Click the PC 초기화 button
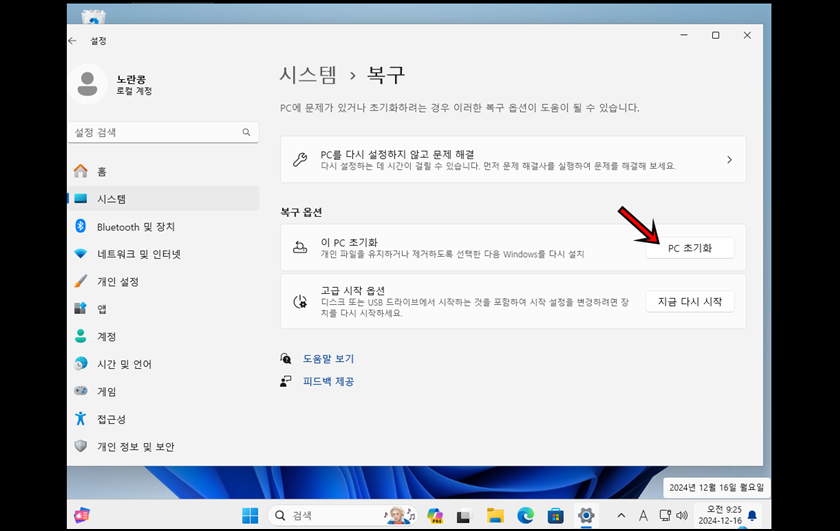Image resolution: width=840 pixels, height=531 pixels. coord(689,248)
